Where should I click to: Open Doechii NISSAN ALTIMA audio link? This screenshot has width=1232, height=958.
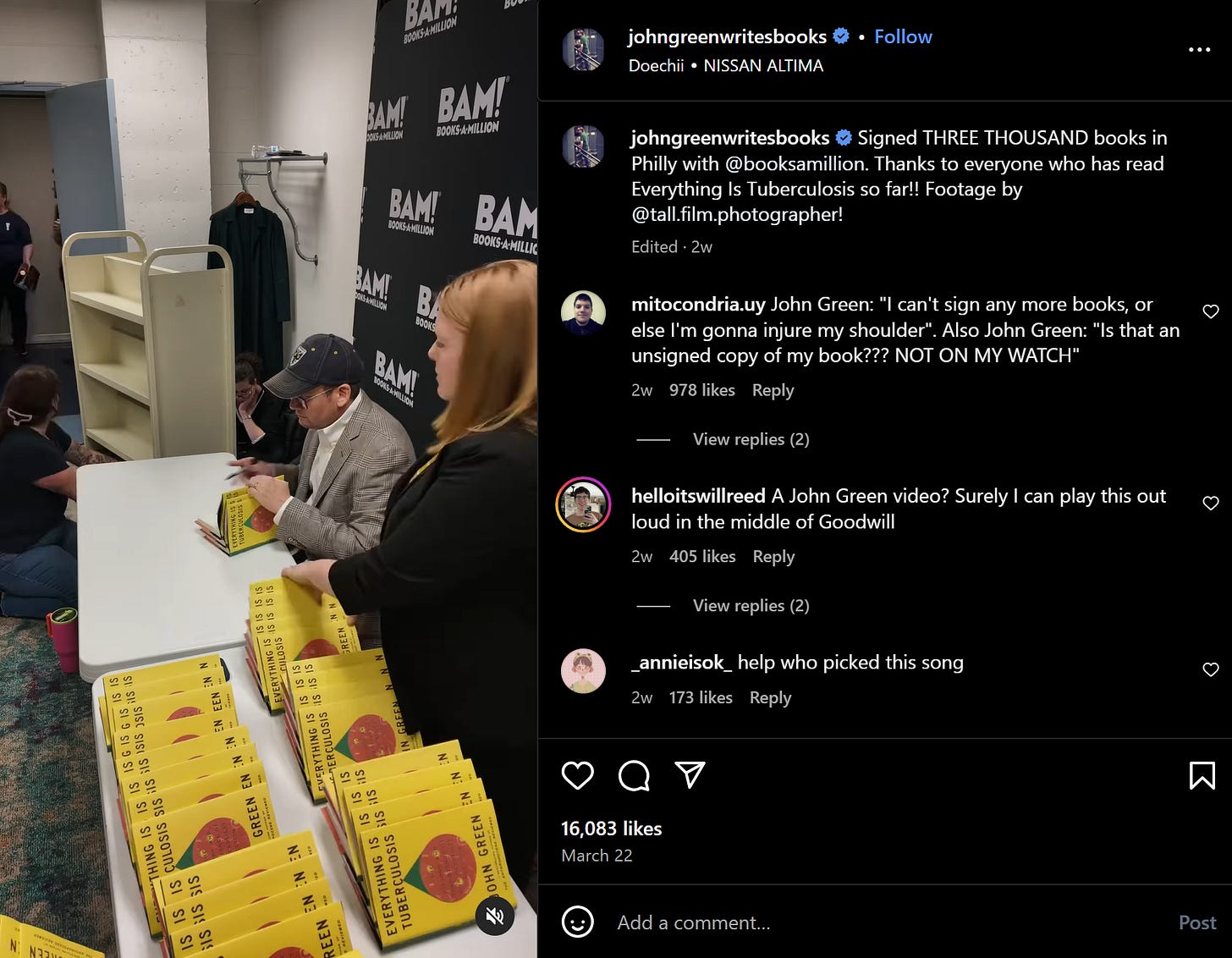click(x=725, y=65)
